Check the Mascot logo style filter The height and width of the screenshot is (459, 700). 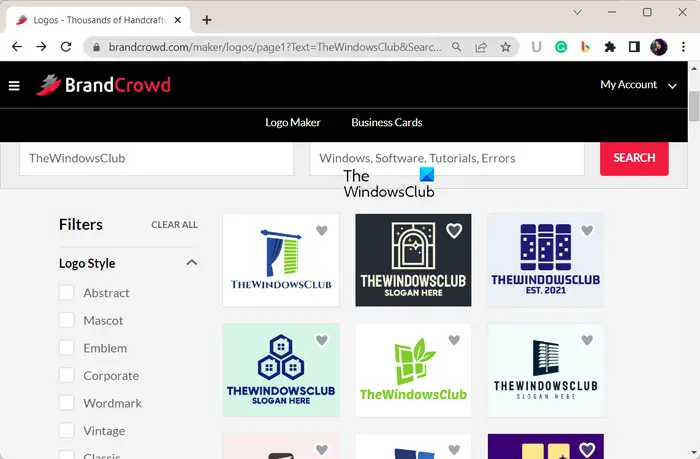click(x=67, y=321)
